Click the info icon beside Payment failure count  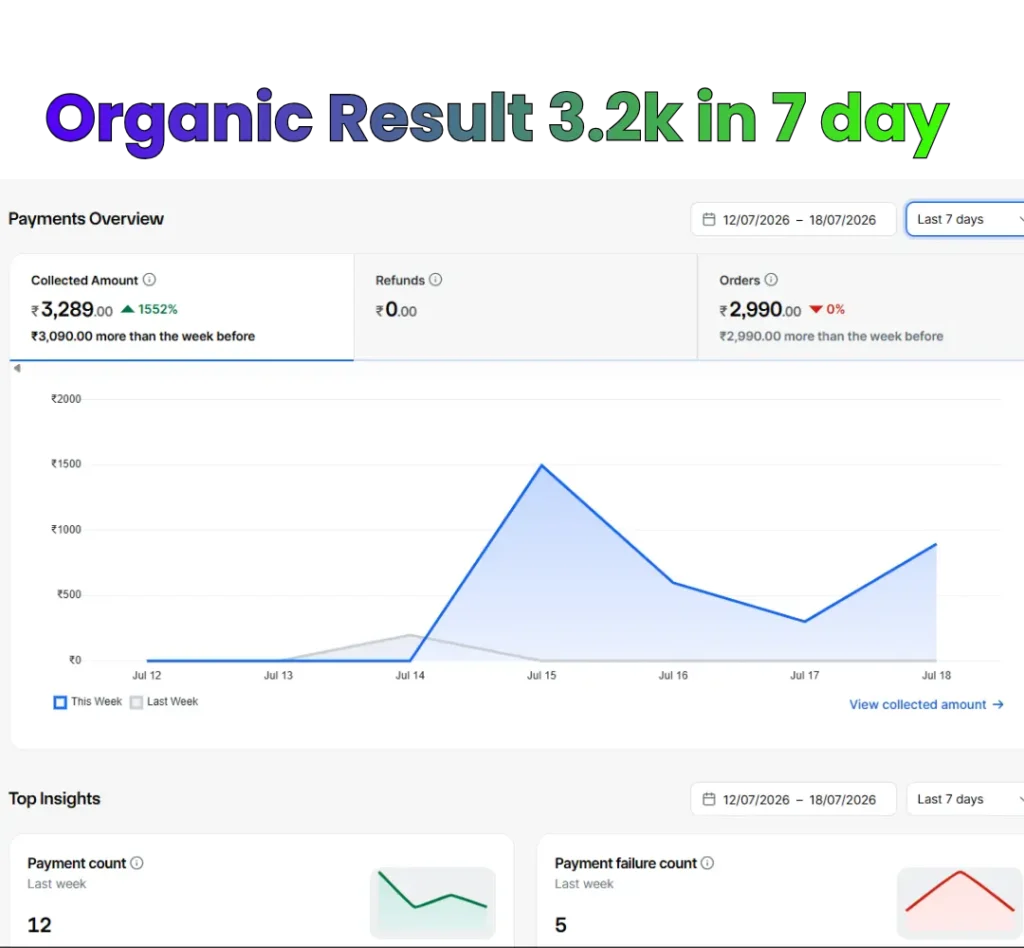pos(707,863)
